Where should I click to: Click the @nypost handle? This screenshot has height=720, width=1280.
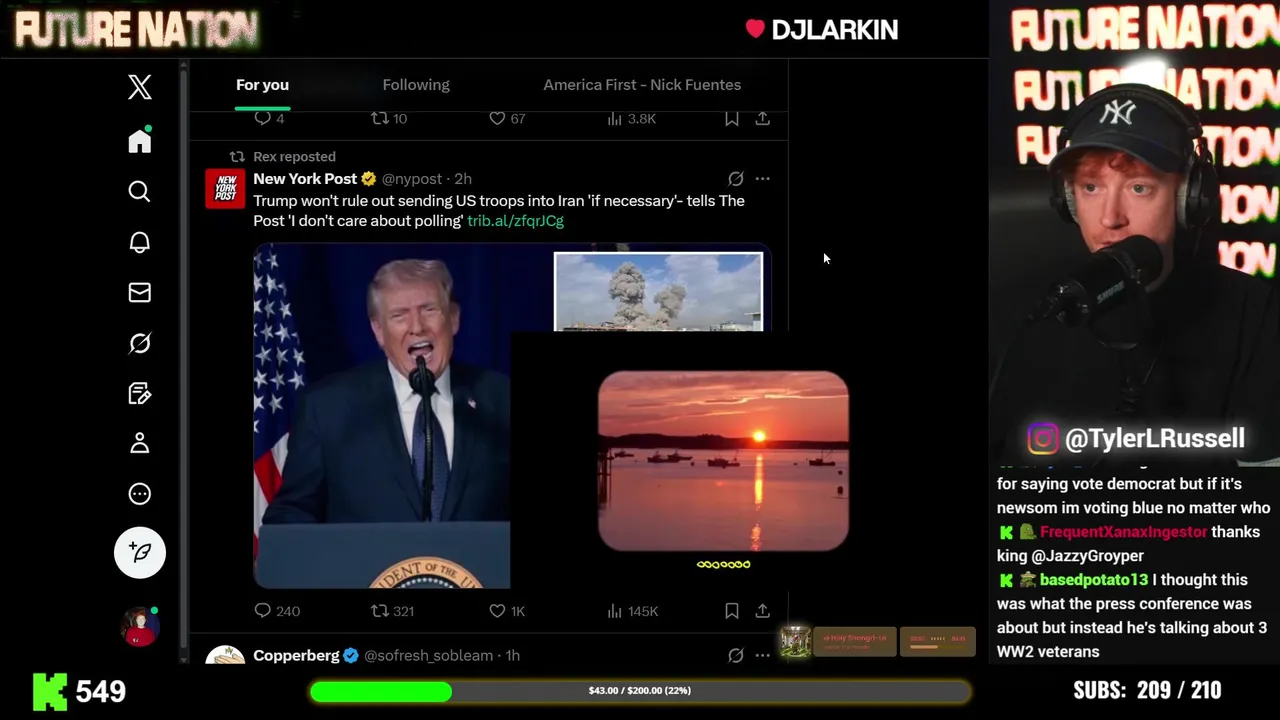(411, 179)
